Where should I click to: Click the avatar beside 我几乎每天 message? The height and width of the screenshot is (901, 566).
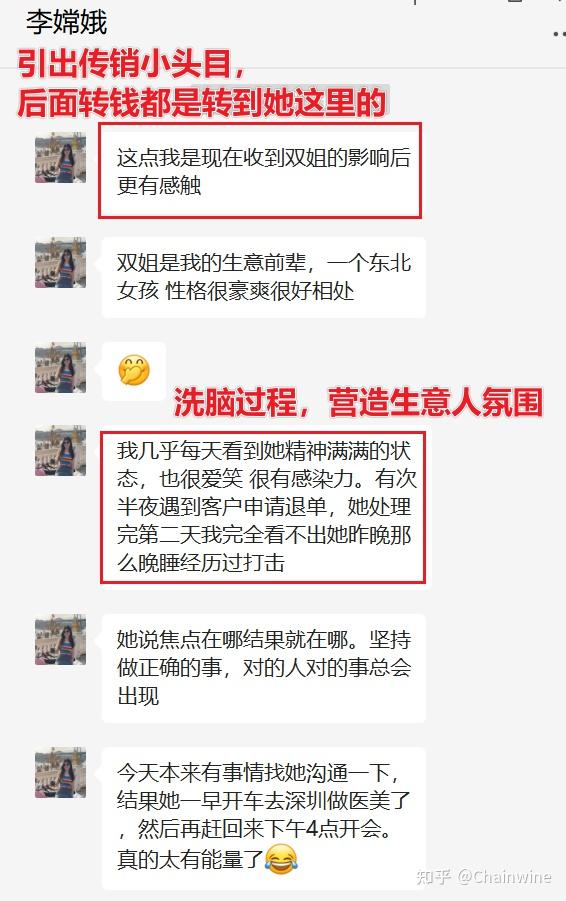[x=60, y=450]
